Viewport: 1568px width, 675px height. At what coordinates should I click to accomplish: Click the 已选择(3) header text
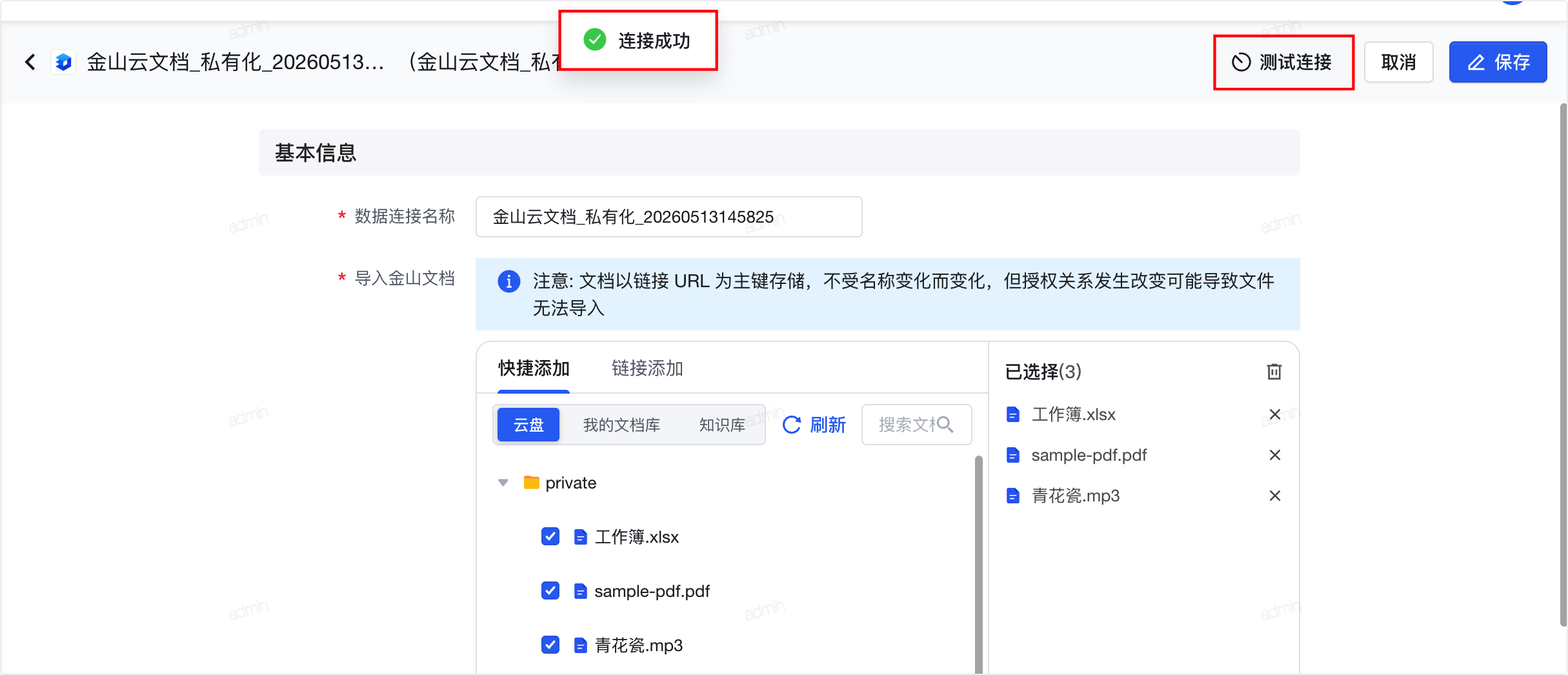click(1043, 372)
